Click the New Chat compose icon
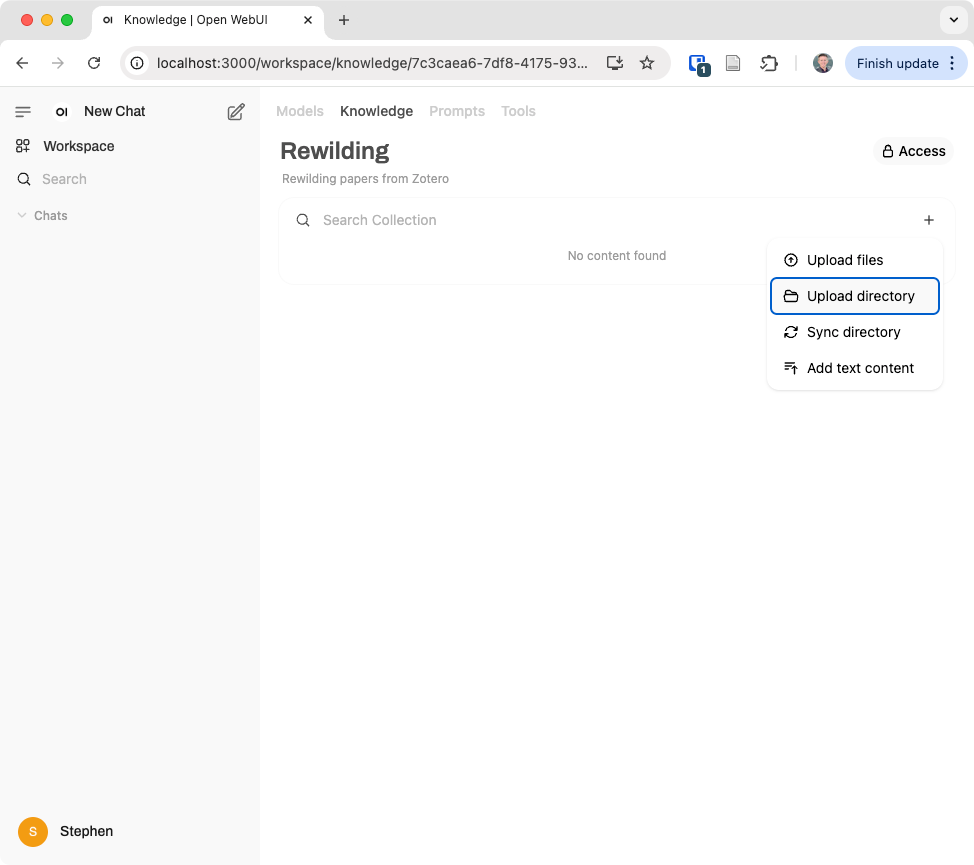The height and width of the screenshot is (865, 974). tap(235, 112)
